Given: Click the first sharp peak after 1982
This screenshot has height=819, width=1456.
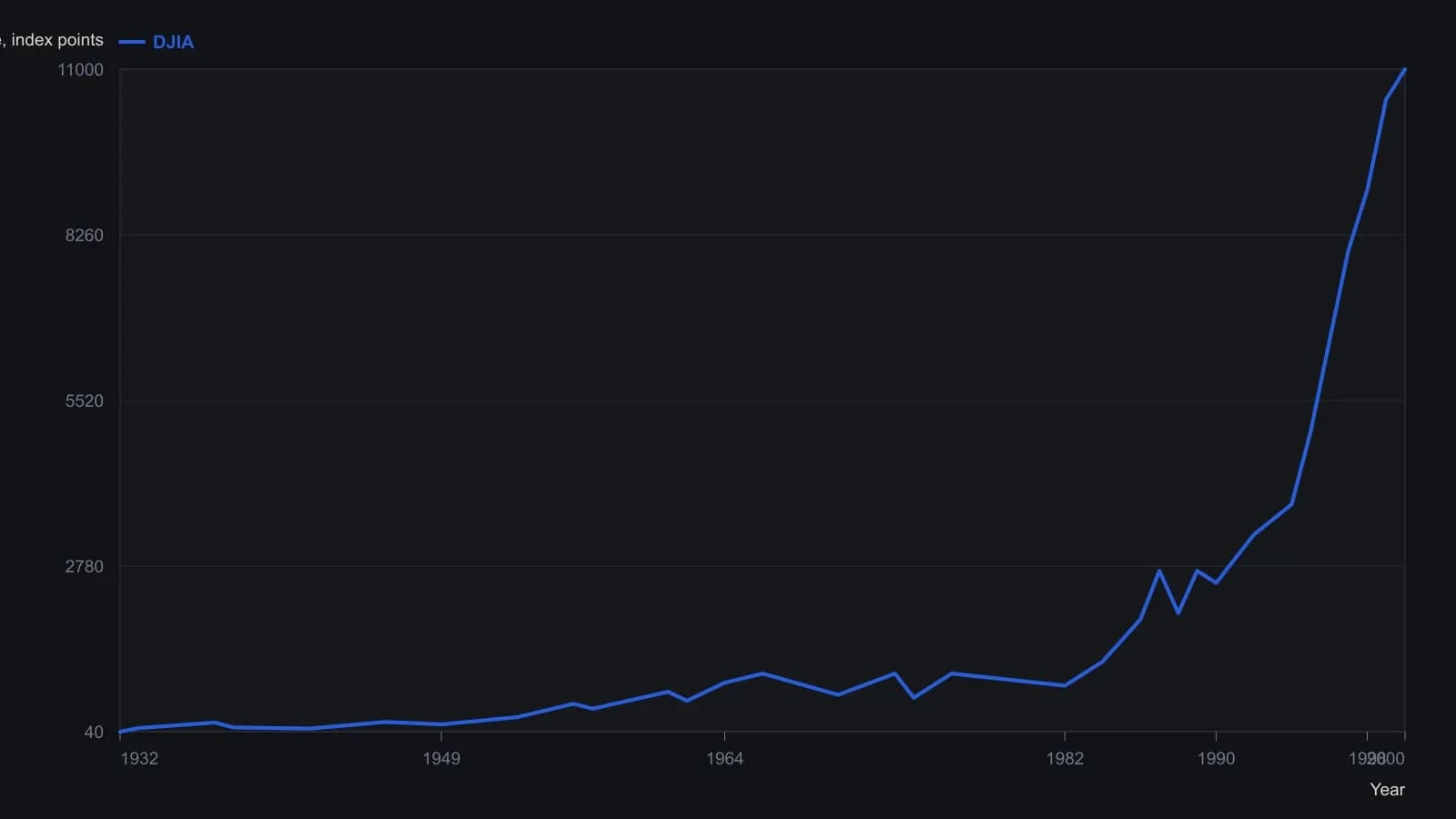Looking at the screenshot, I should tap(1159, 571).
